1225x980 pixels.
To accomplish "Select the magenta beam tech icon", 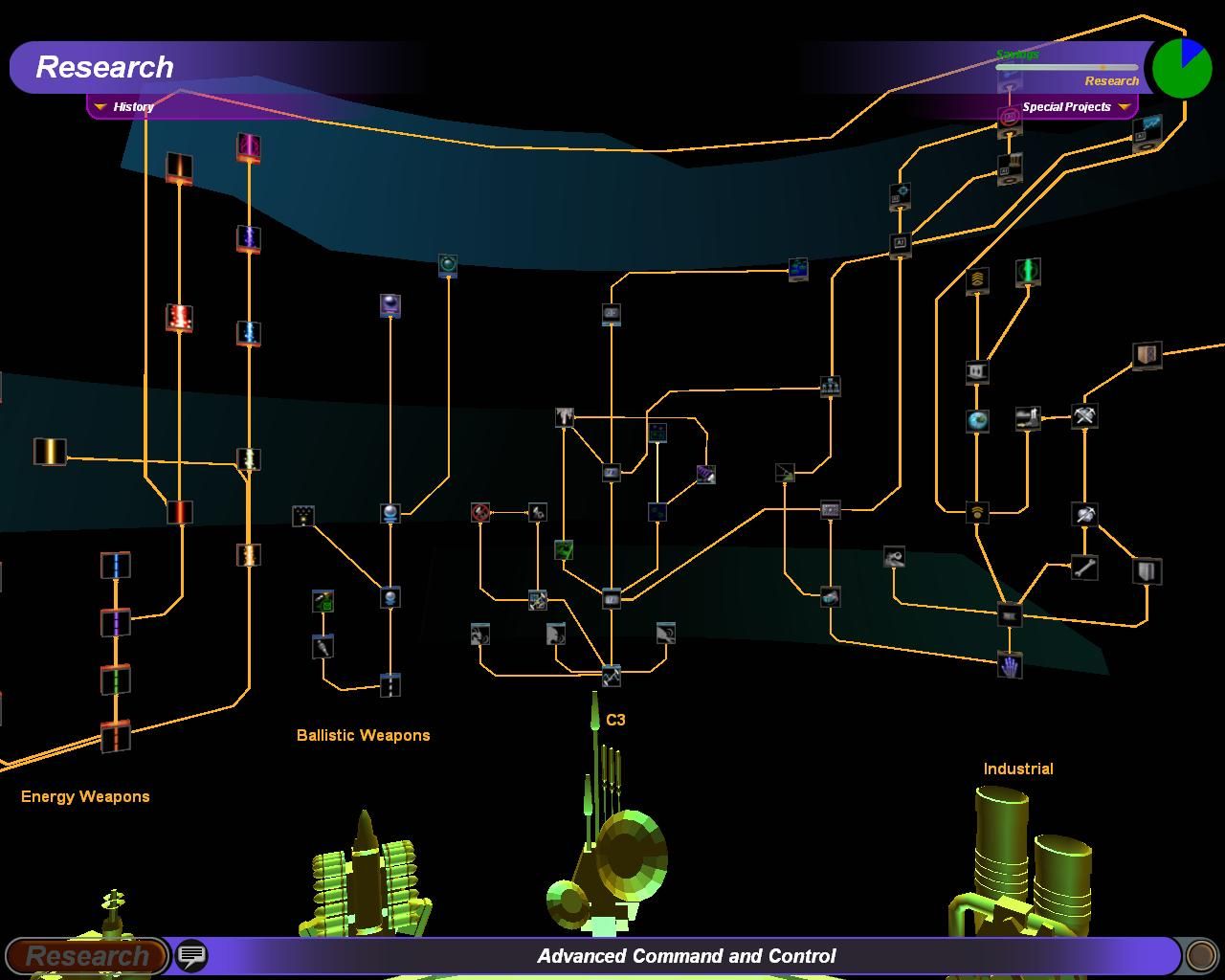I will pyautogui.click(x=249, y=146).
